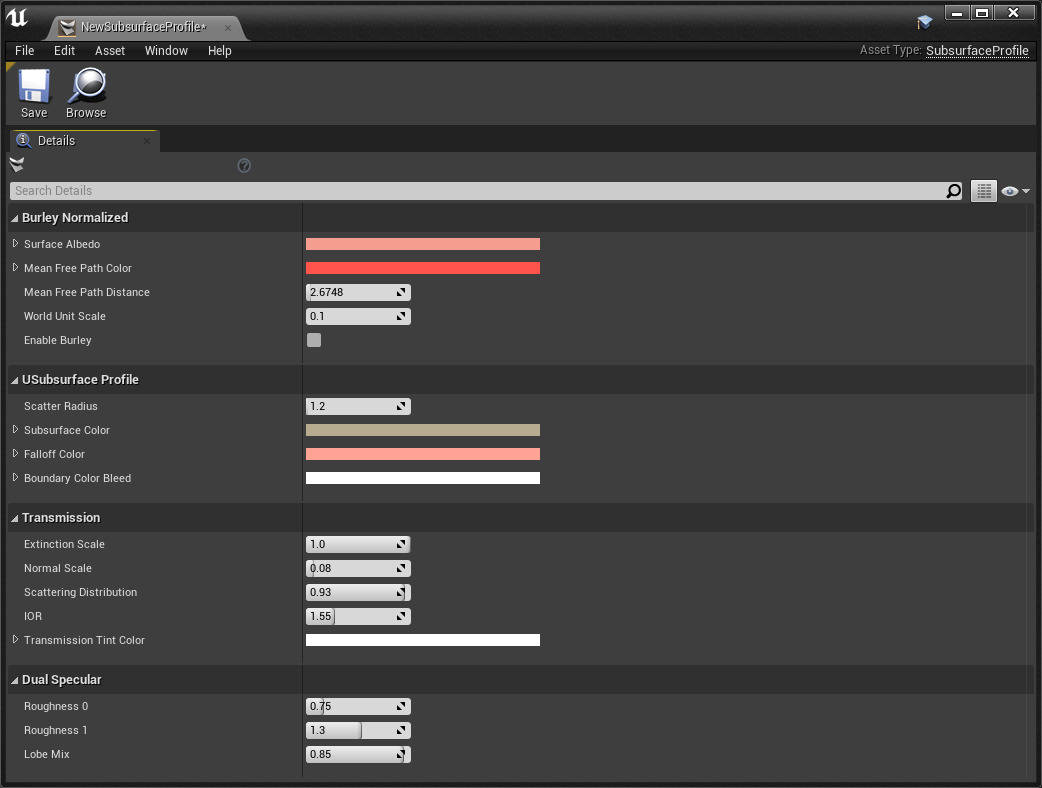Select the Details tab
The image size is (1042, 788).
pyautogui.click(x=84, y=141)
